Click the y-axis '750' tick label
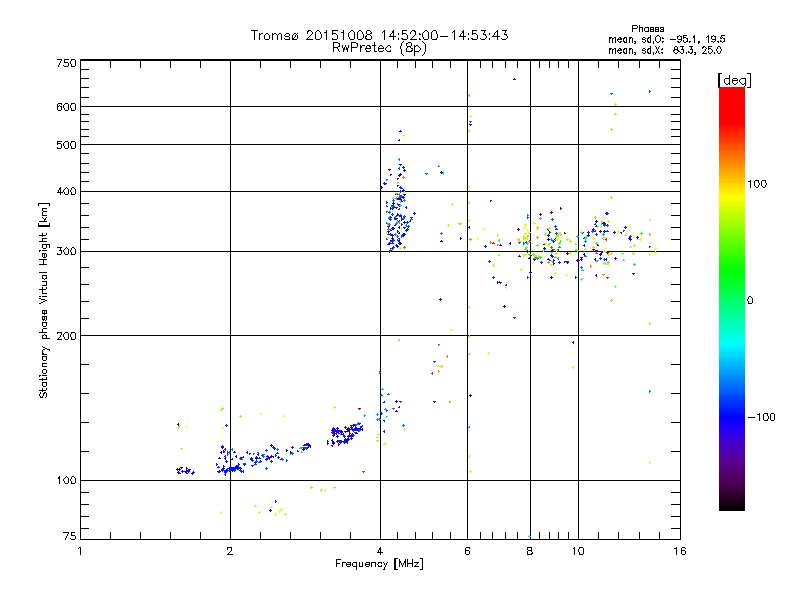Screen dimensions: 800x600 tap(66, 63)
